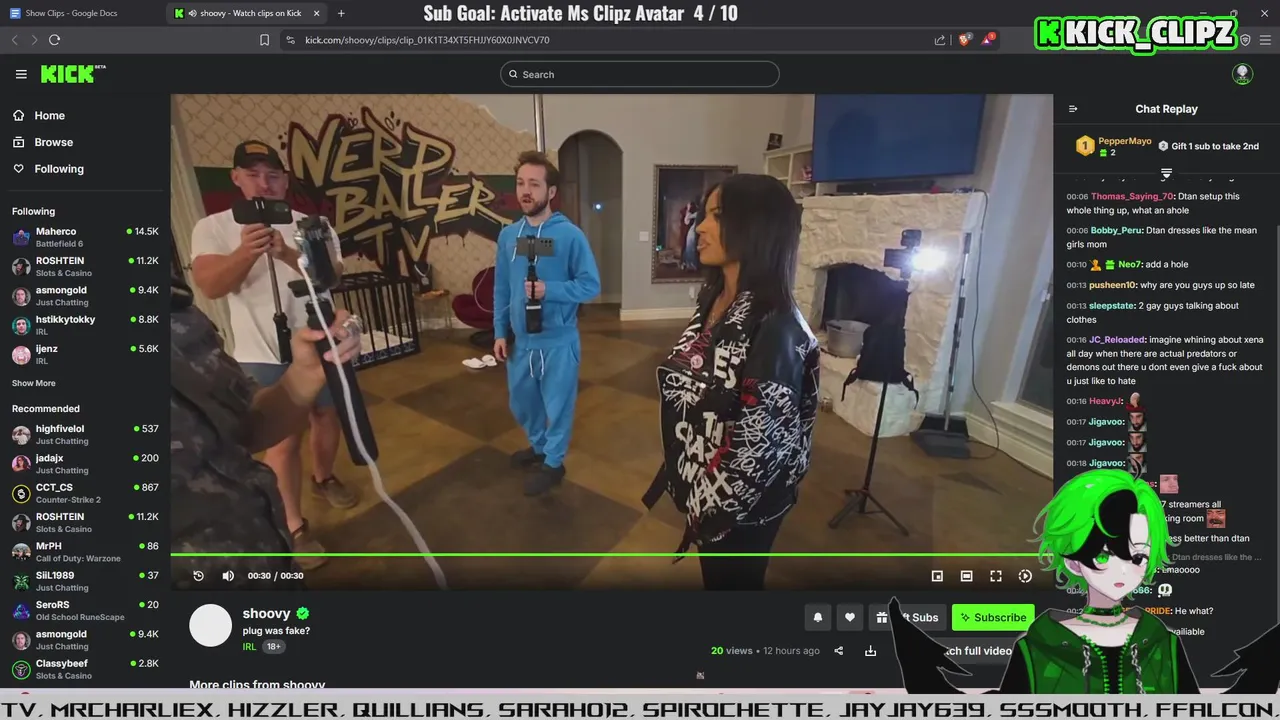Open Maherco channel in Following list
This screenshot has height=720, width=1280.
[x=85, y=237]
